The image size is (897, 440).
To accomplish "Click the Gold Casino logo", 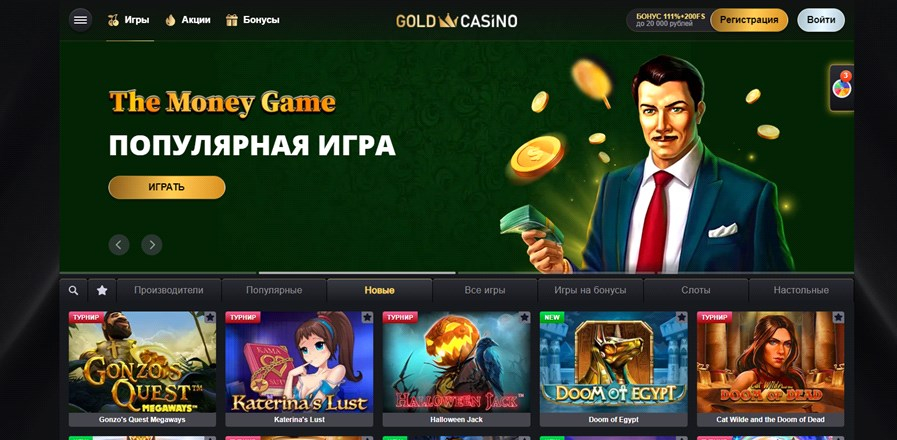I will pyautogui.click(x=457, y=21).
